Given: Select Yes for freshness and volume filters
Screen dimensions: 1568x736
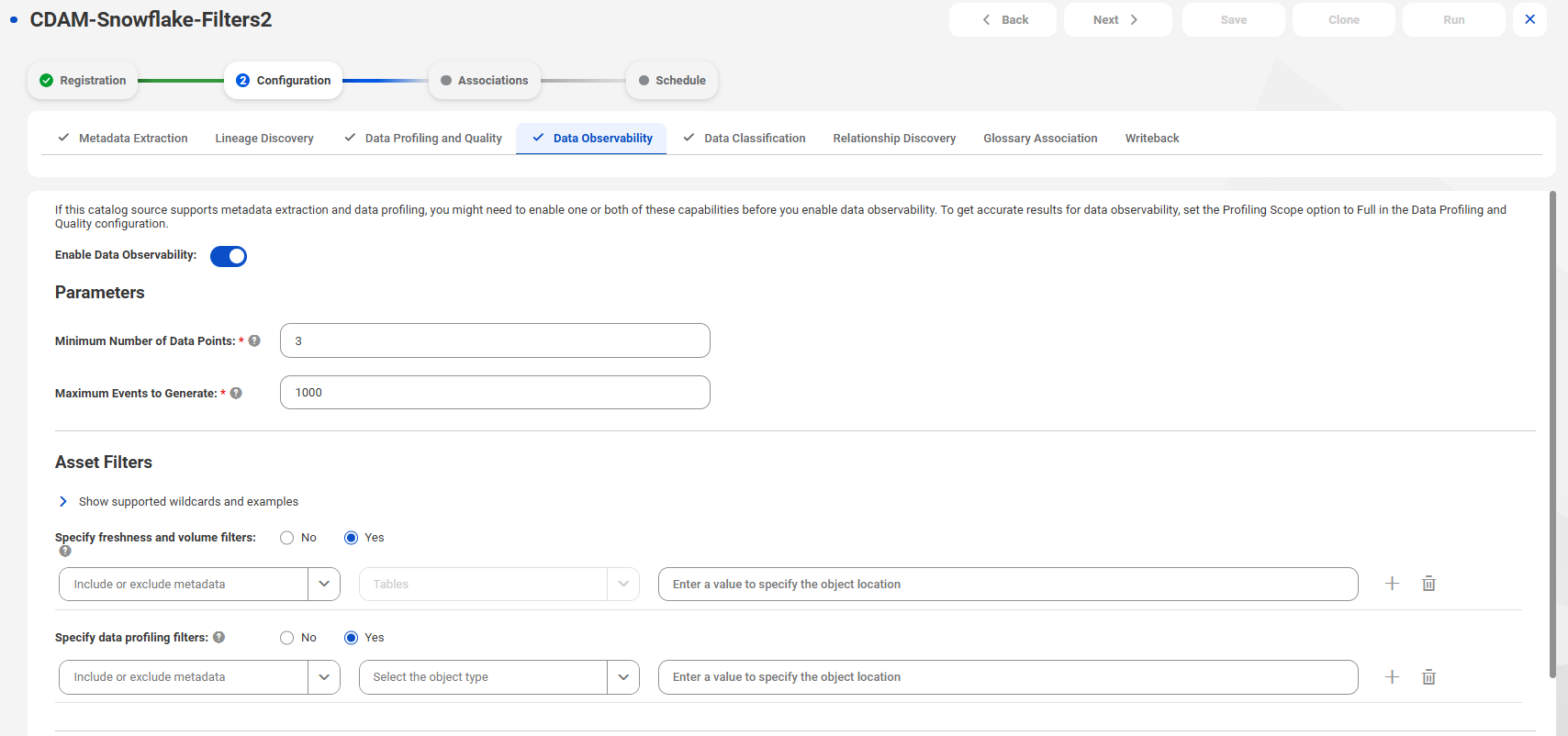Looking at the screenshot, I should pos(351,538).
